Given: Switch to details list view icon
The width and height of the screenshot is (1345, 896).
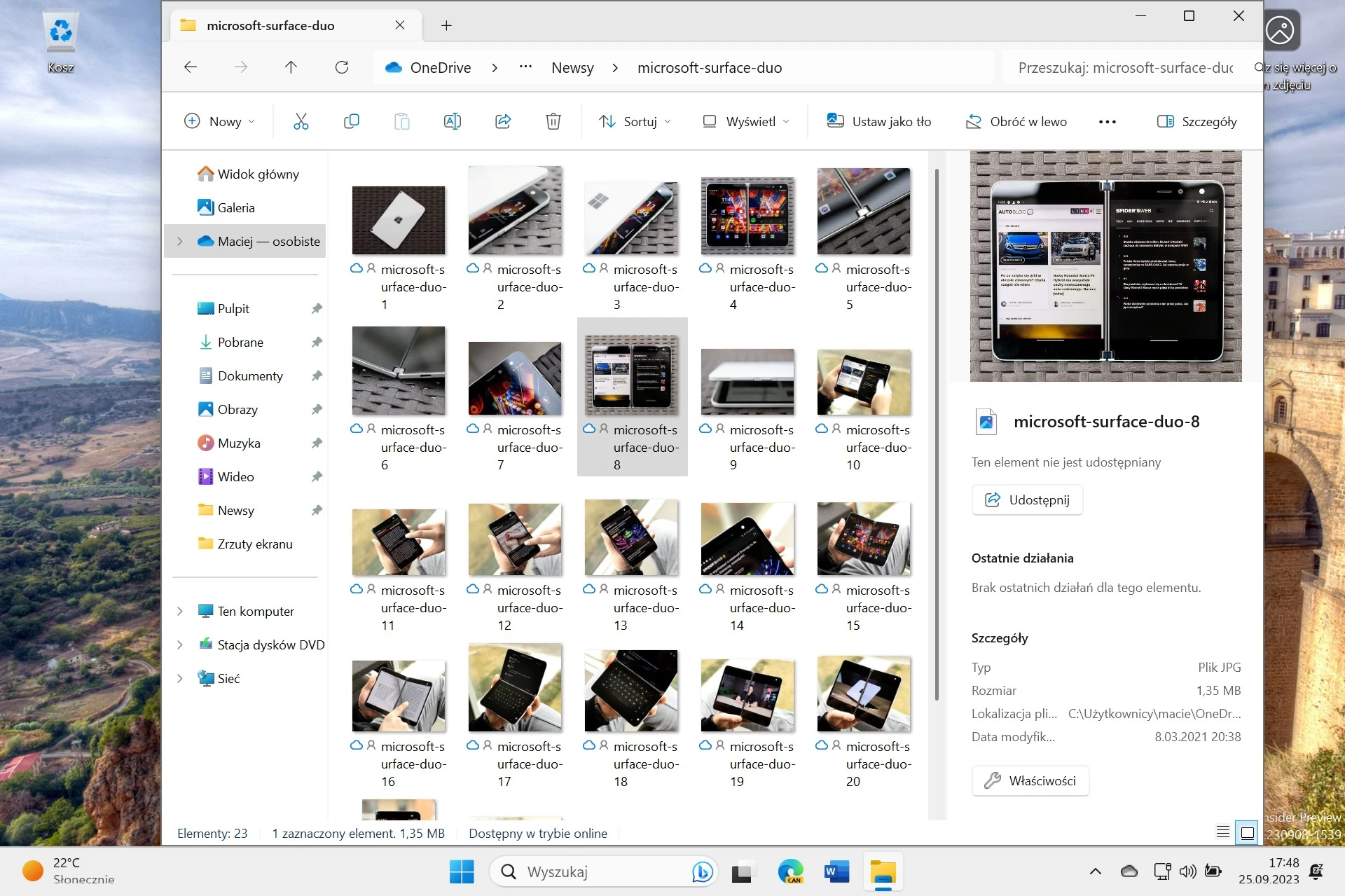Looking at the screenshot, I should pyautogui.click(x=1223, y=832).
